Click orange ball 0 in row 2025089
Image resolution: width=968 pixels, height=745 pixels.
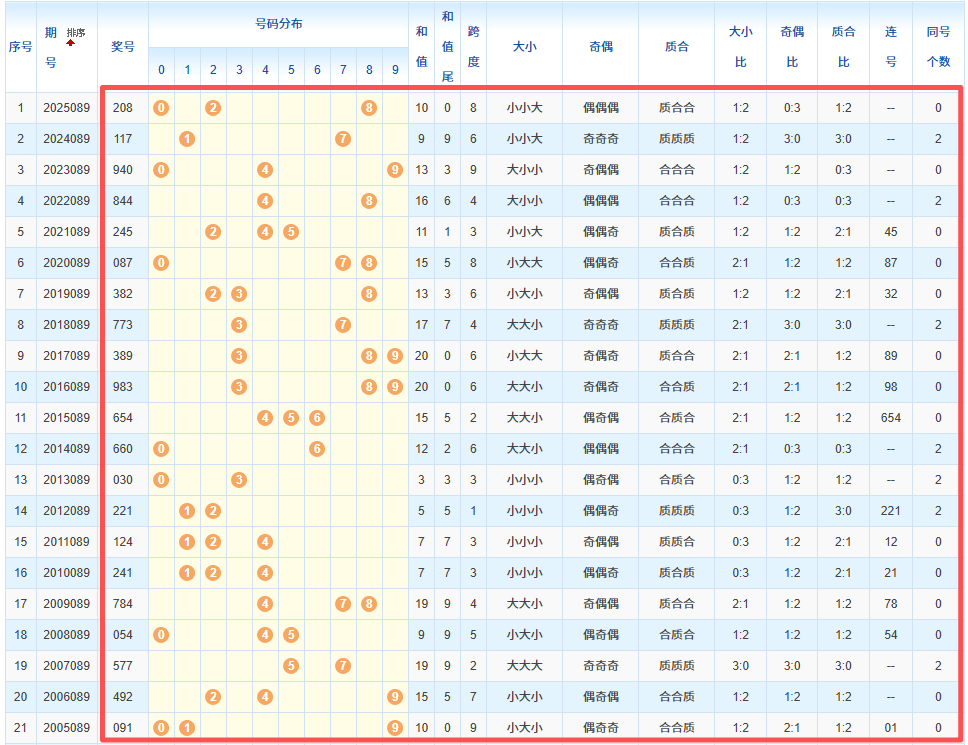click(161, 108)
